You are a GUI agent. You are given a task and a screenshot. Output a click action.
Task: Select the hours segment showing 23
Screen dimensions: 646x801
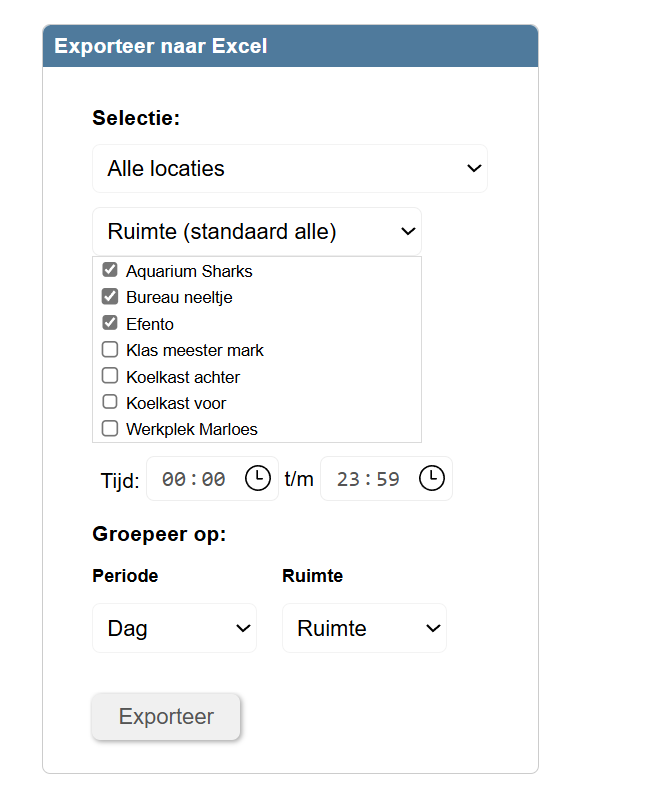(x=348, y=479)
